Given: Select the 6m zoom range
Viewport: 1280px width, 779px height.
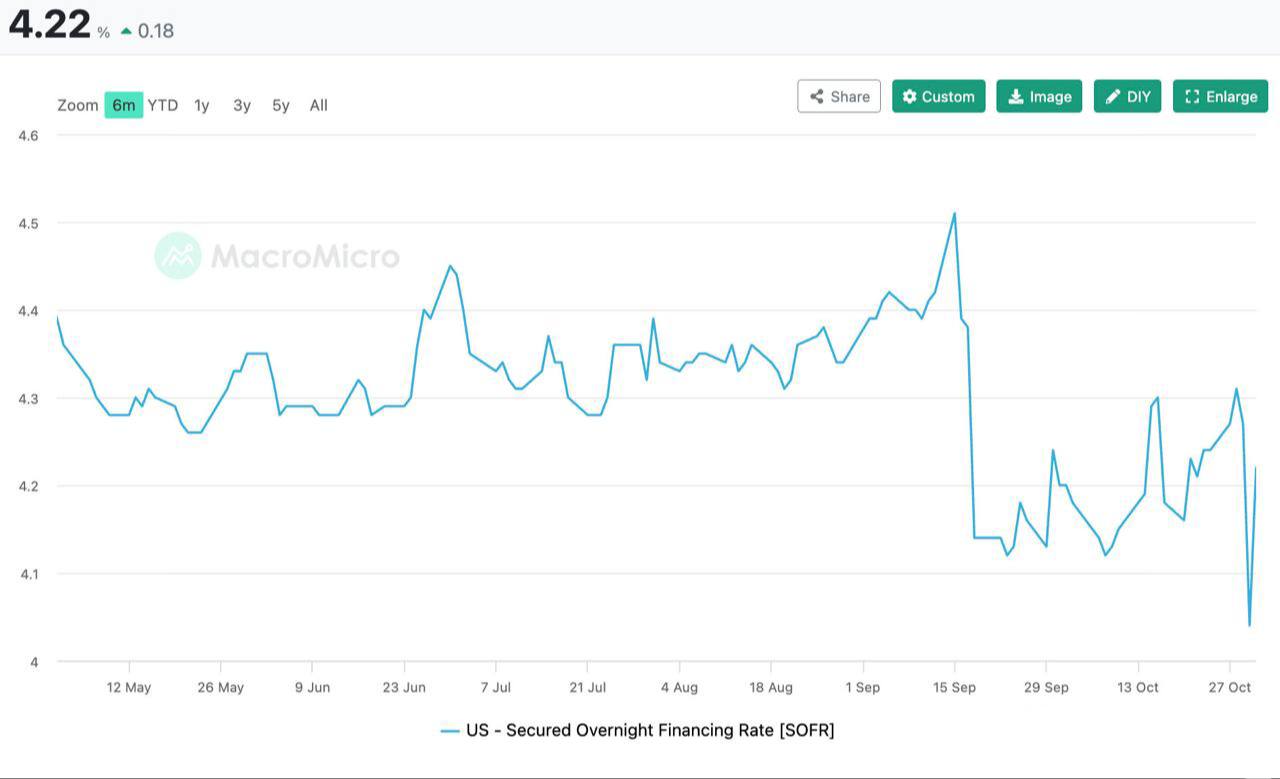Looking at the screenshot, I should point(123,105).
